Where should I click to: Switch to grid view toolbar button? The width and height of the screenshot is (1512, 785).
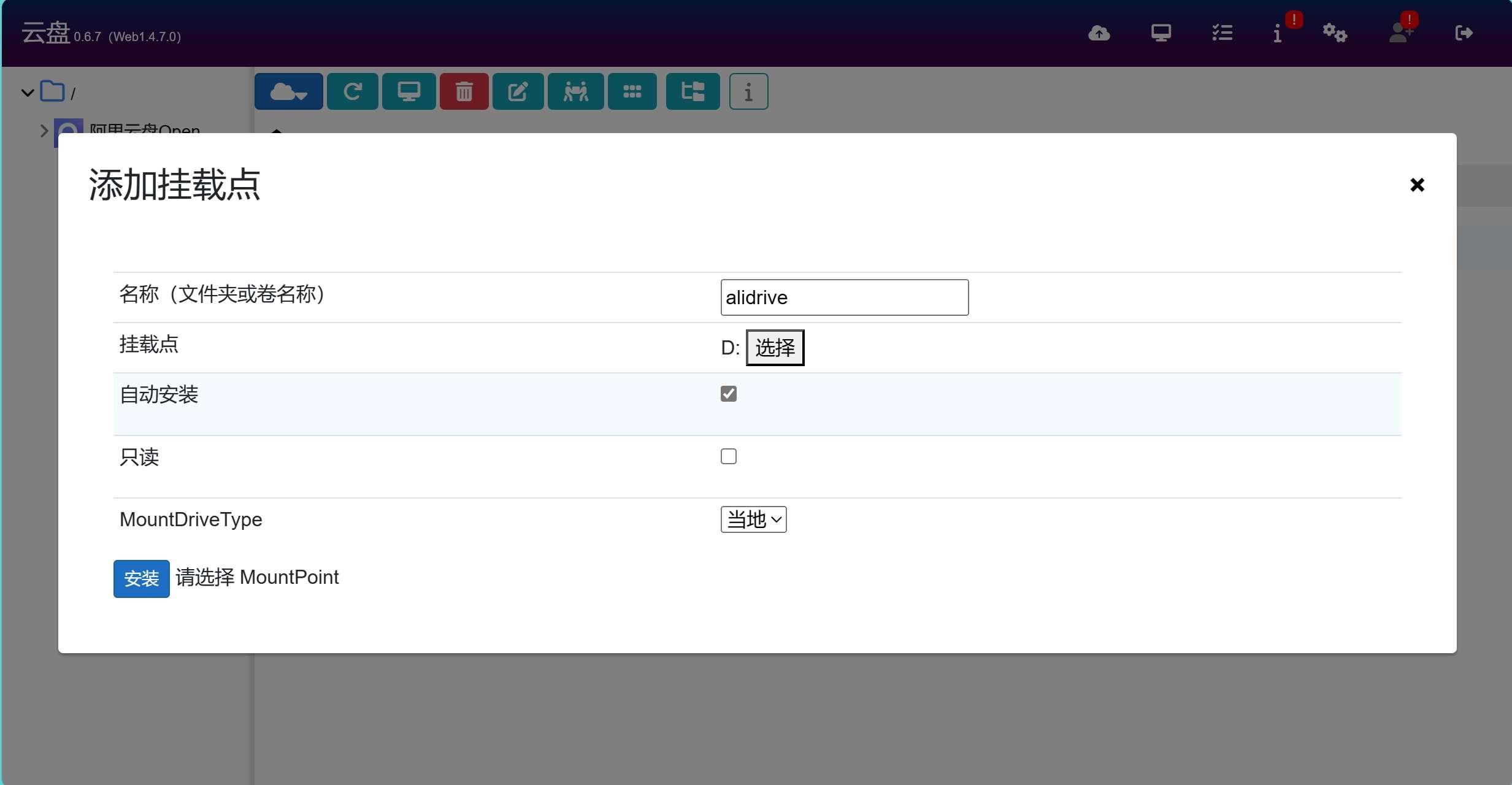(x=632, y=91)
